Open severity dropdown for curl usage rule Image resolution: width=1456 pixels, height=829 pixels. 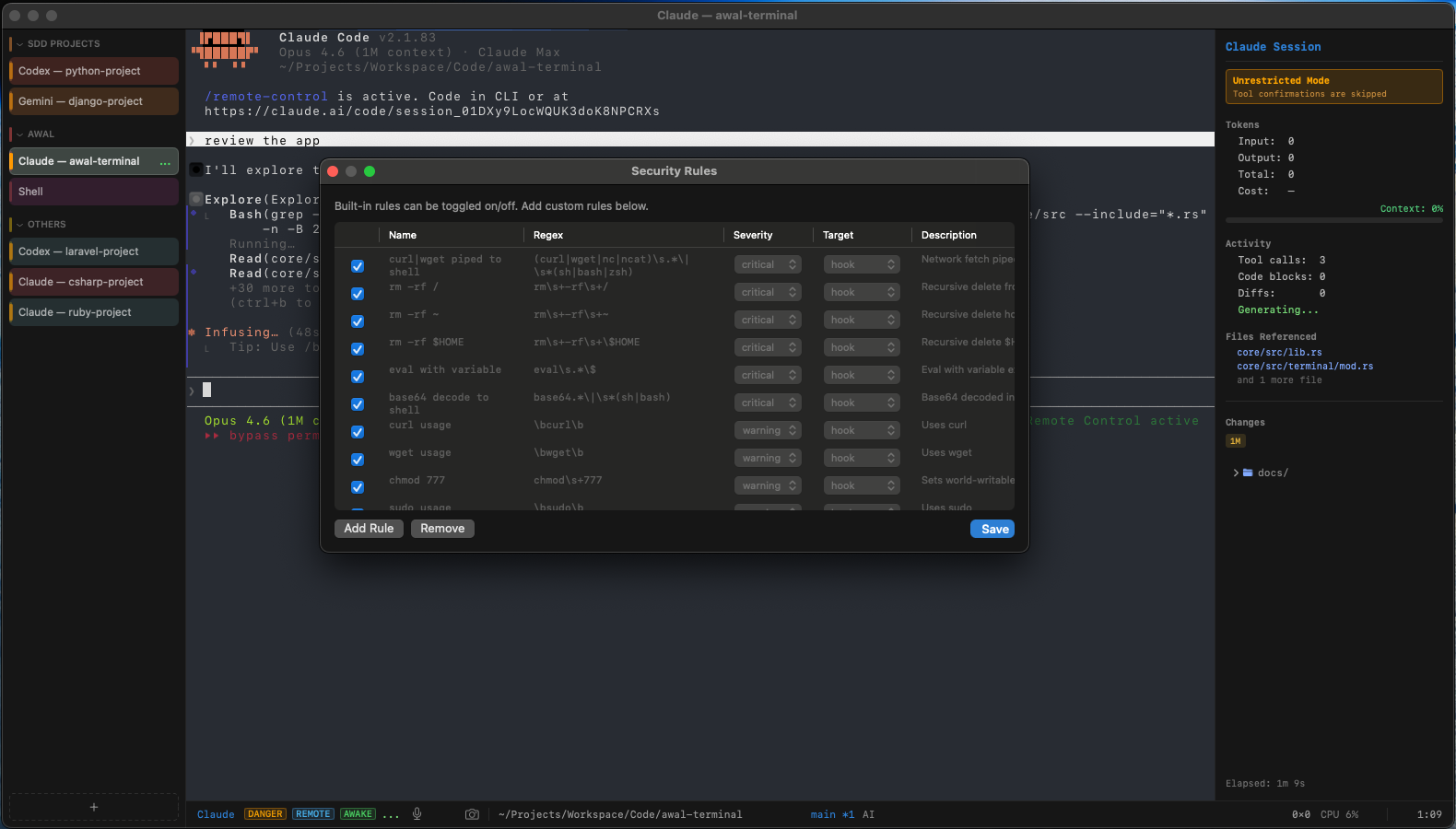[768, 430]
